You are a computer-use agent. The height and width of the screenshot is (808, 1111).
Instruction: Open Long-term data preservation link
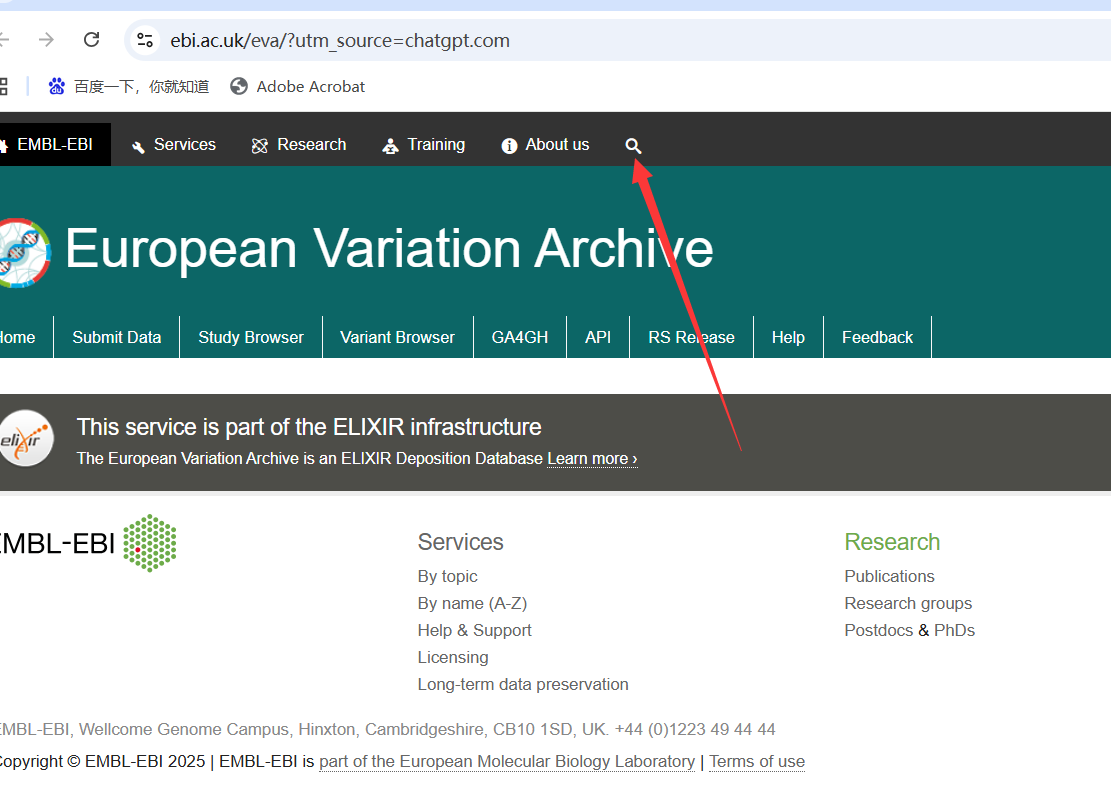(523, 684)
